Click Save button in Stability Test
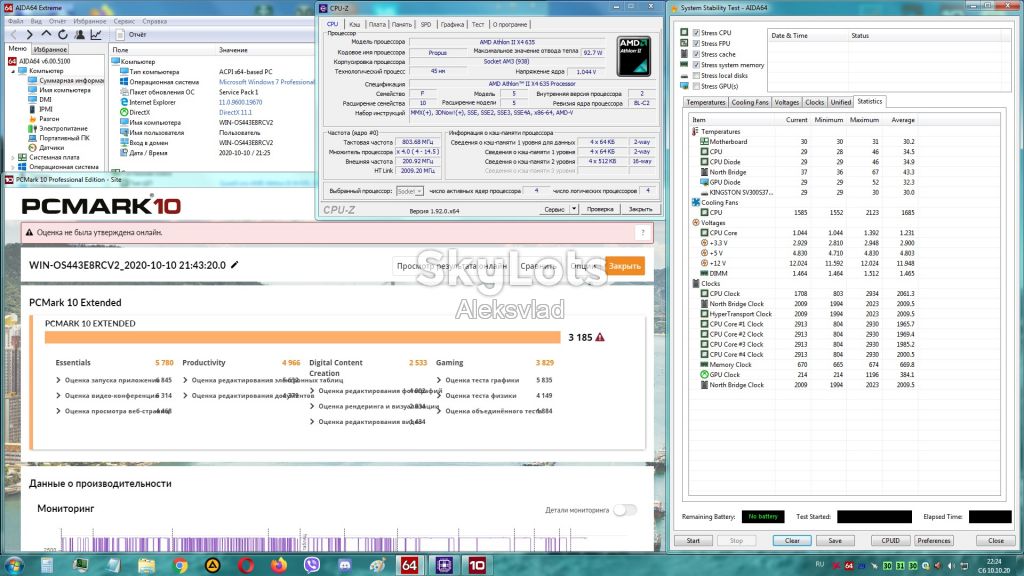Viewport: 1024px width, 576px height. pyautogui.click(x=835, y=541)
